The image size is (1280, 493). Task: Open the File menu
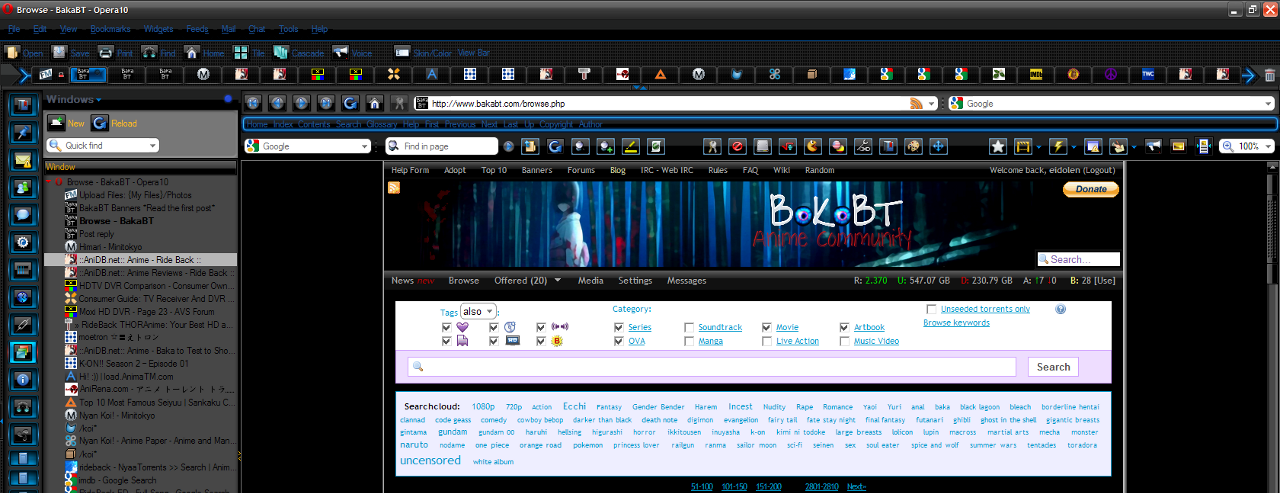14,29
